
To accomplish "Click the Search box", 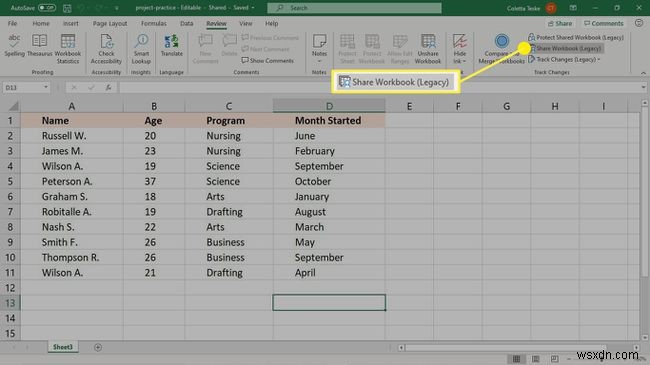I will 354,8.
